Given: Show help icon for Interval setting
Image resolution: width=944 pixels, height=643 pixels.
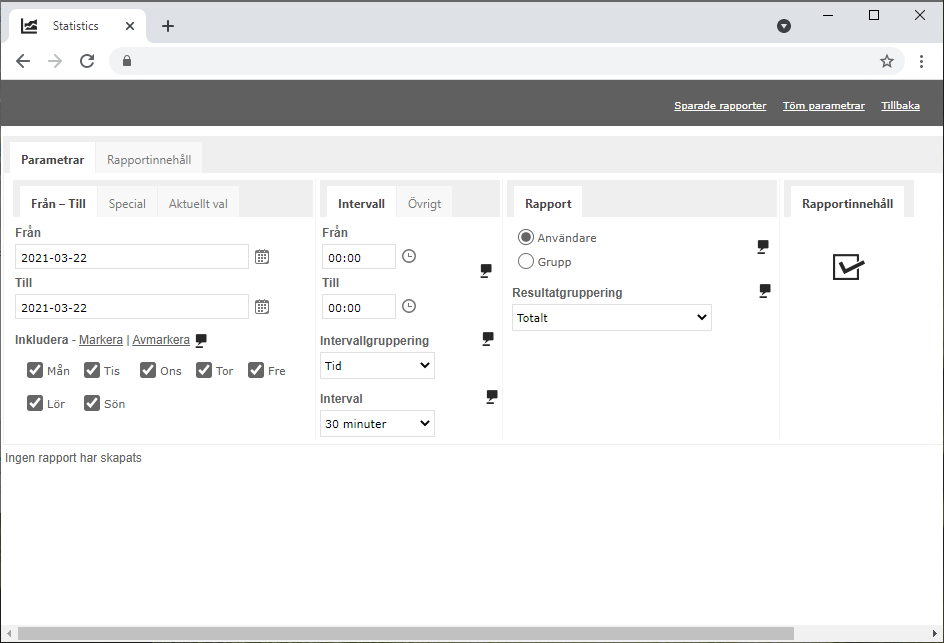Looking at the screenshot, I should point(492,397).
